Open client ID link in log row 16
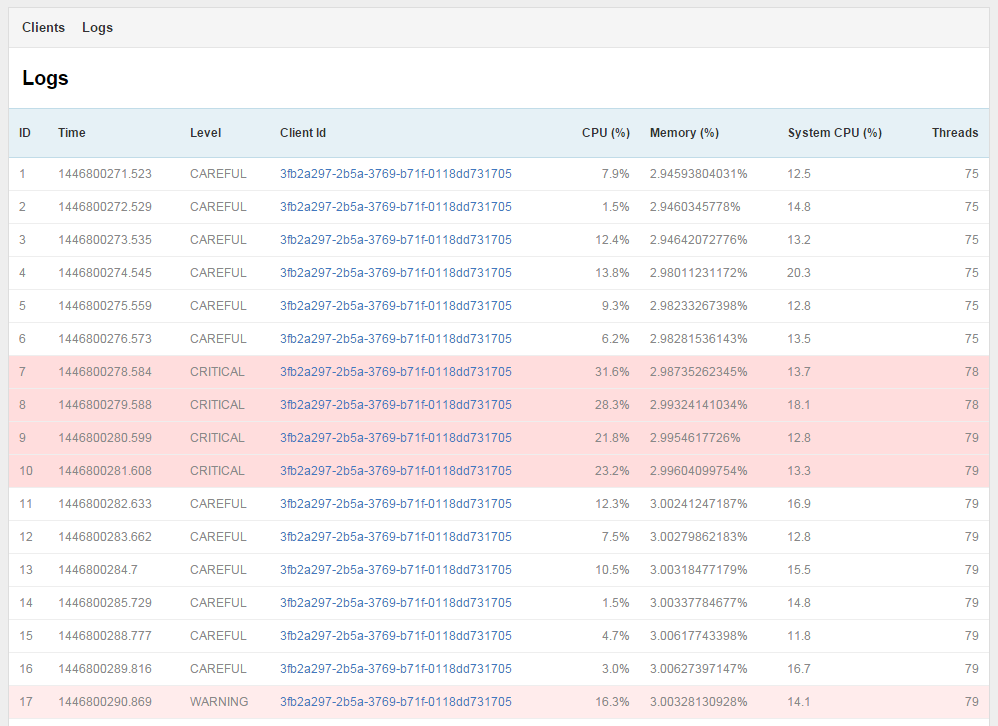 click(396, 669)
